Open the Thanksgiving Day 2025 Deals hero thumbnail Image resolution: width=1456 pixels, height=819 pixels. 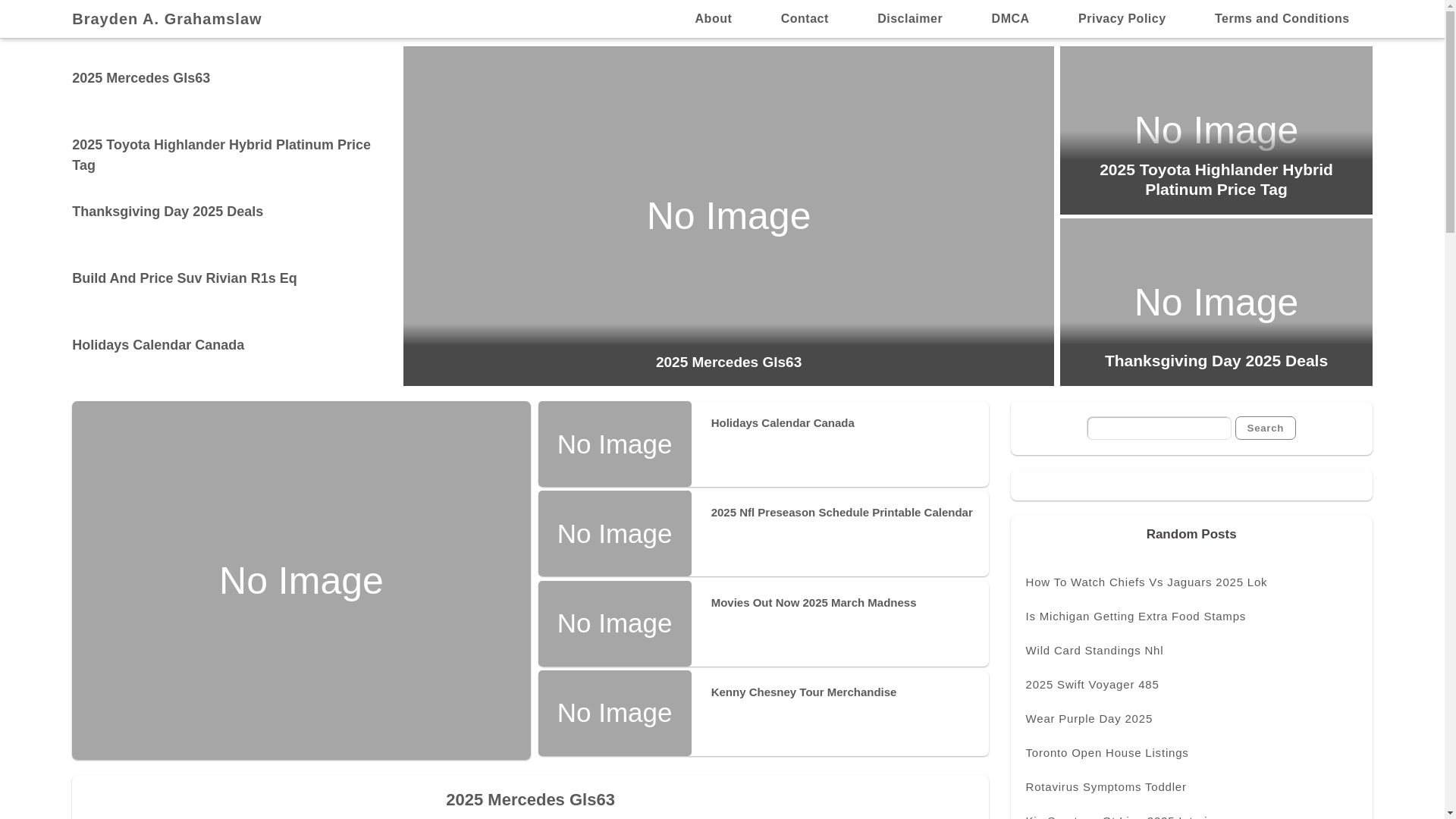(1216, 302)
